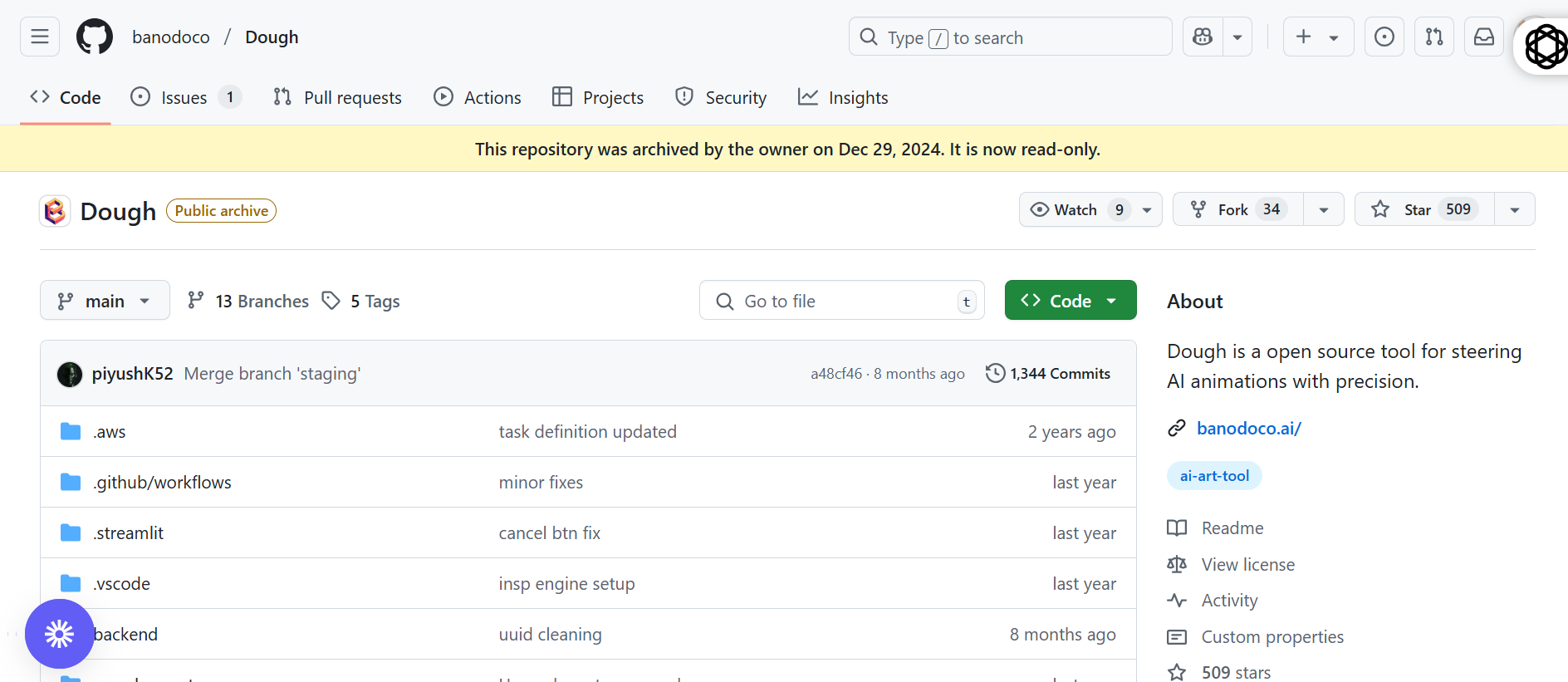Open 'insp engine setup' commit message
The image size is (1568, 682).
[x=567, y=584]
